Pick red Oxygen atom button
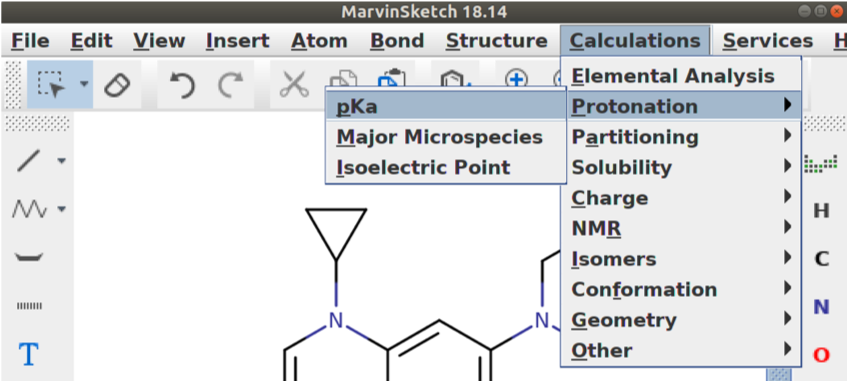The height and width of the screenshot is (381, 847). [x=821, y=356]
